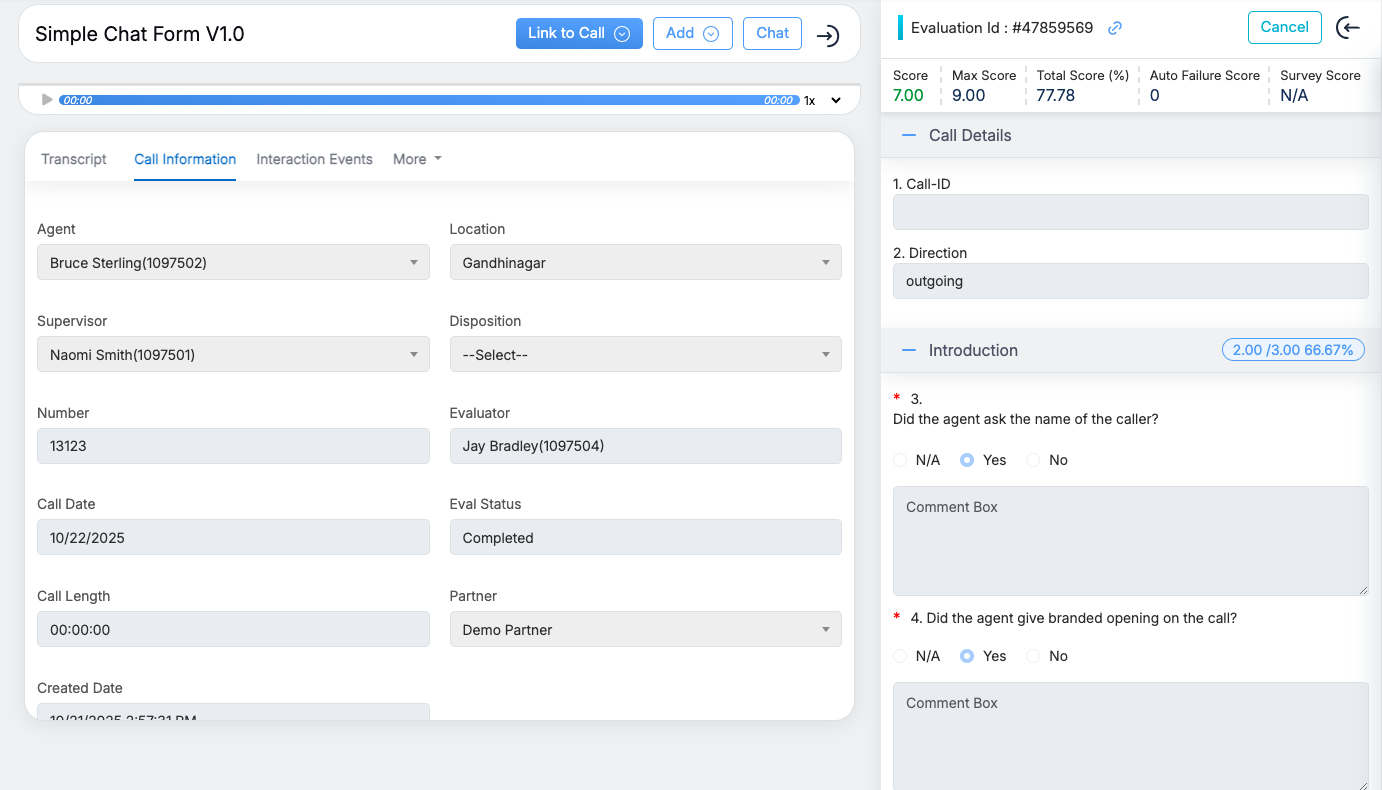The width and height of the screenshot is (1382, 790).
Task: Select No for caller name question
Action: pos(1033,460)
